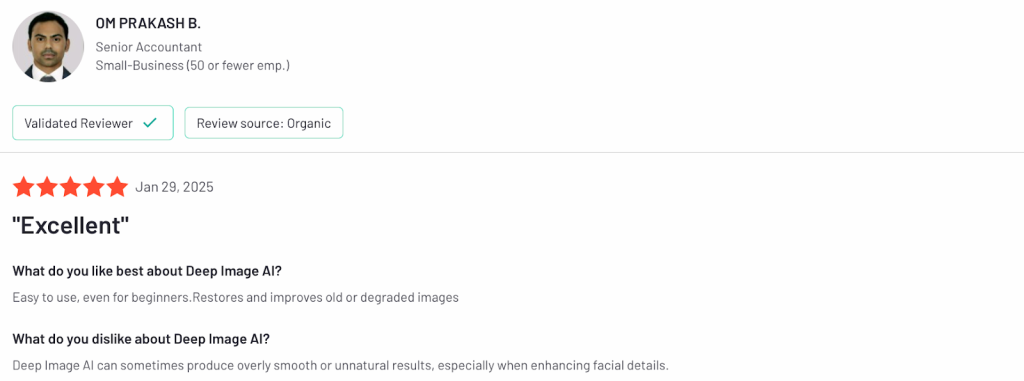Select the first rating star
1024x381 pixels.
point(24,187)
